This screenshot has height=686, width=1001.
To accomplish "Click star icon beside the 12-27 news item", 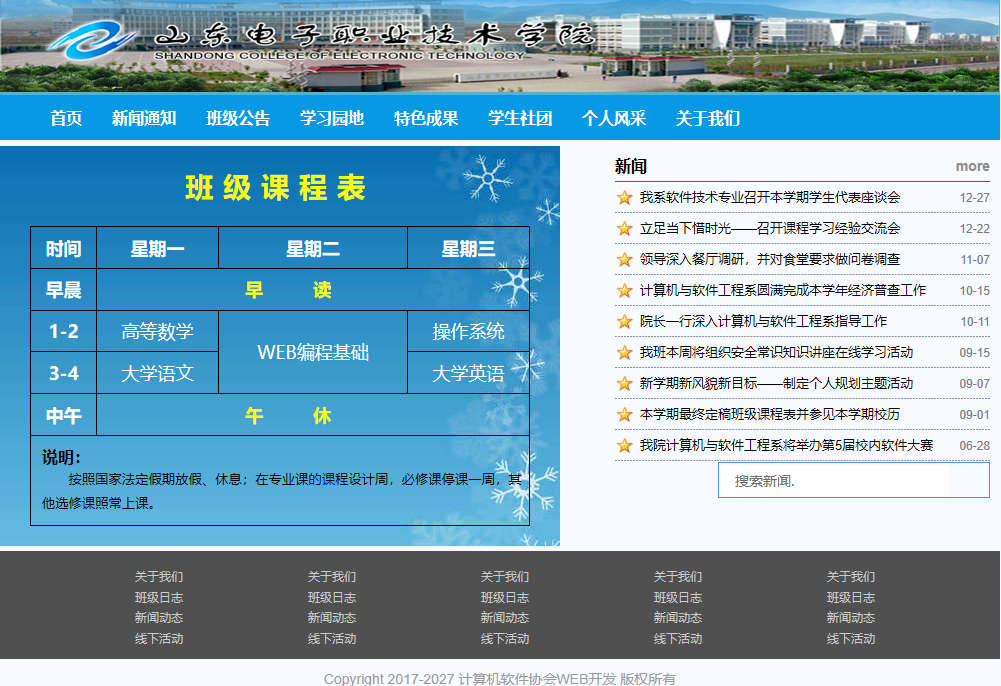I will point(625,198).
